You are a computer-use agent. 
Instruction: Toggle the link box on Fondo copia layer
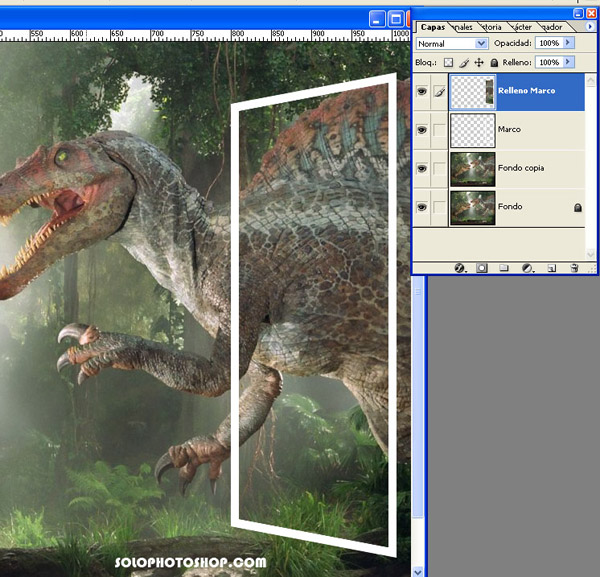click(439, 169)
